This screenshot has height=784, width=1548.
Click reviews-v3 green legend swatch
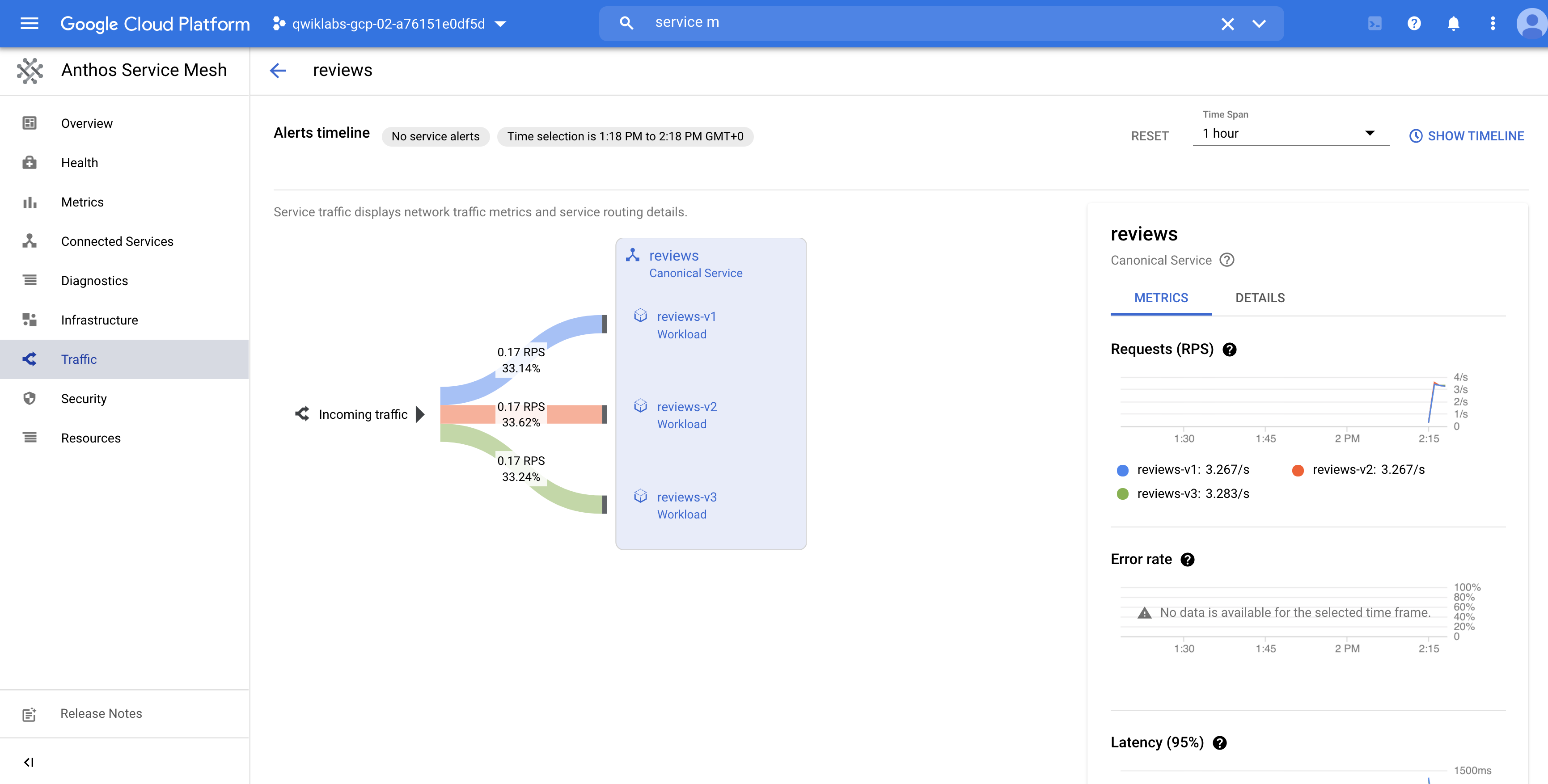coord(1122,494)
